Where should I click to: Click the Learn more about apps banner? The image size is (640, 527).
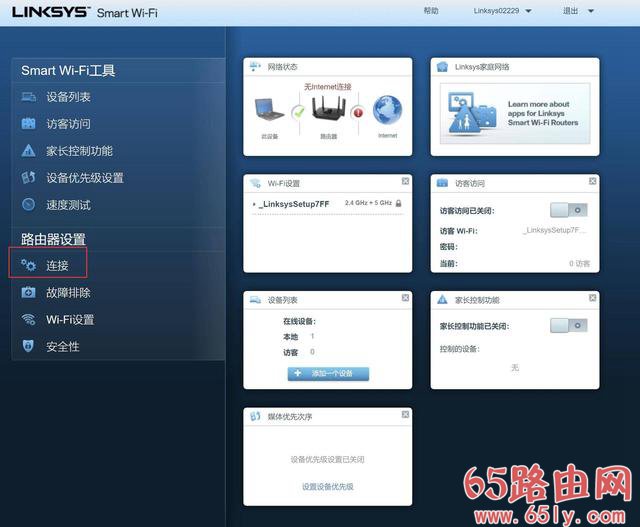pos(515,113)
